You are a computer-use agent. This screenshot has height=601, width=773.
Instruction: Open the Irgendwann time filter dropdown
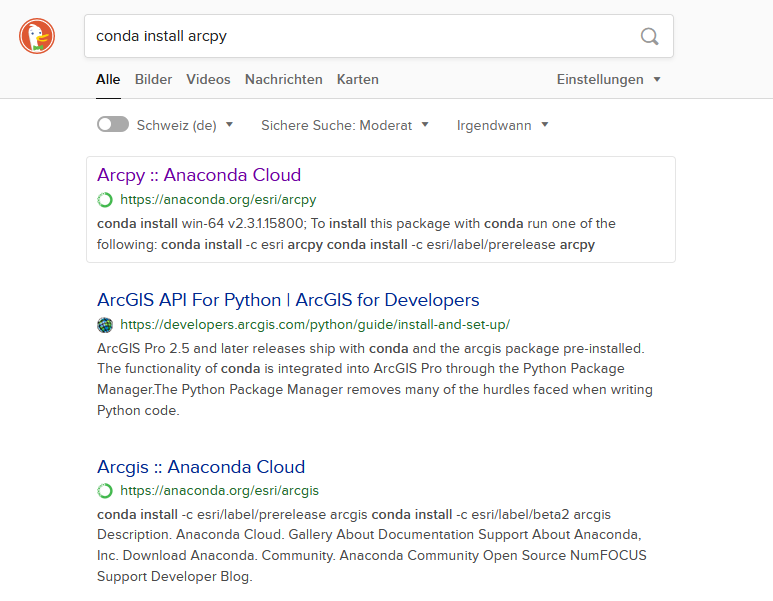click(502, 125)
